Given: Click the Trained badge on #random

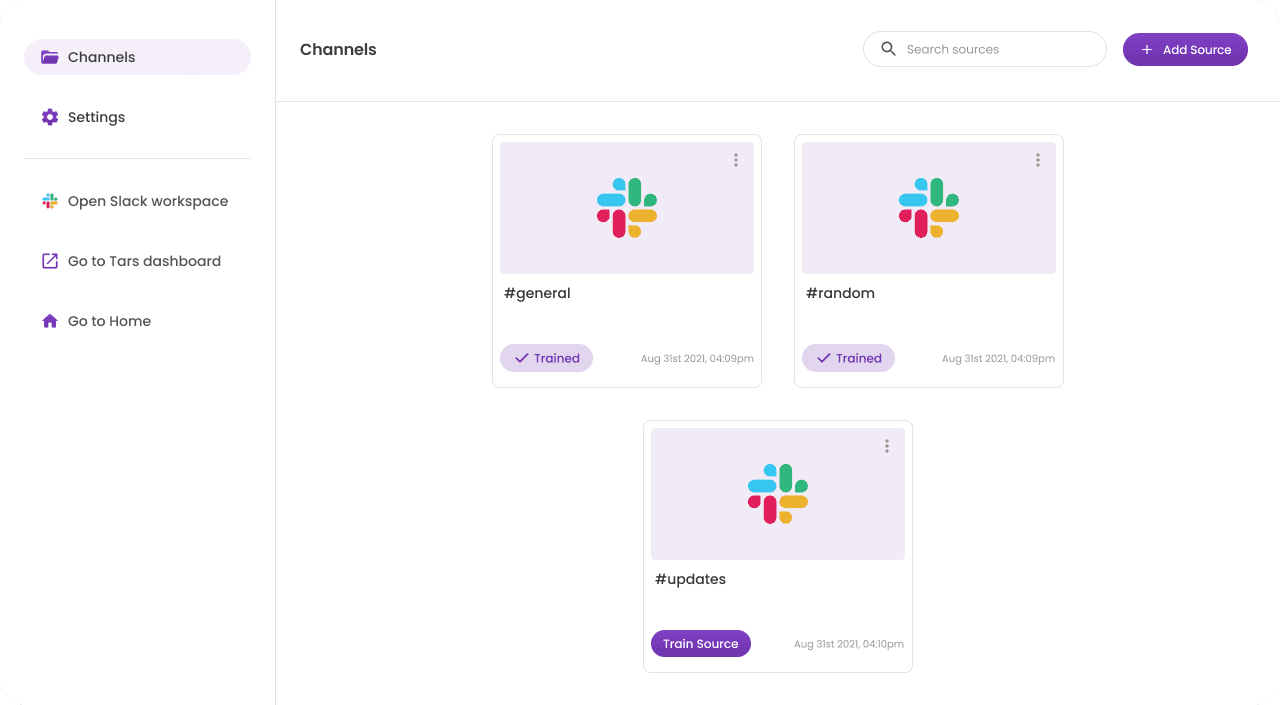Looking at the screenshot, I should (x=849, y=358).
